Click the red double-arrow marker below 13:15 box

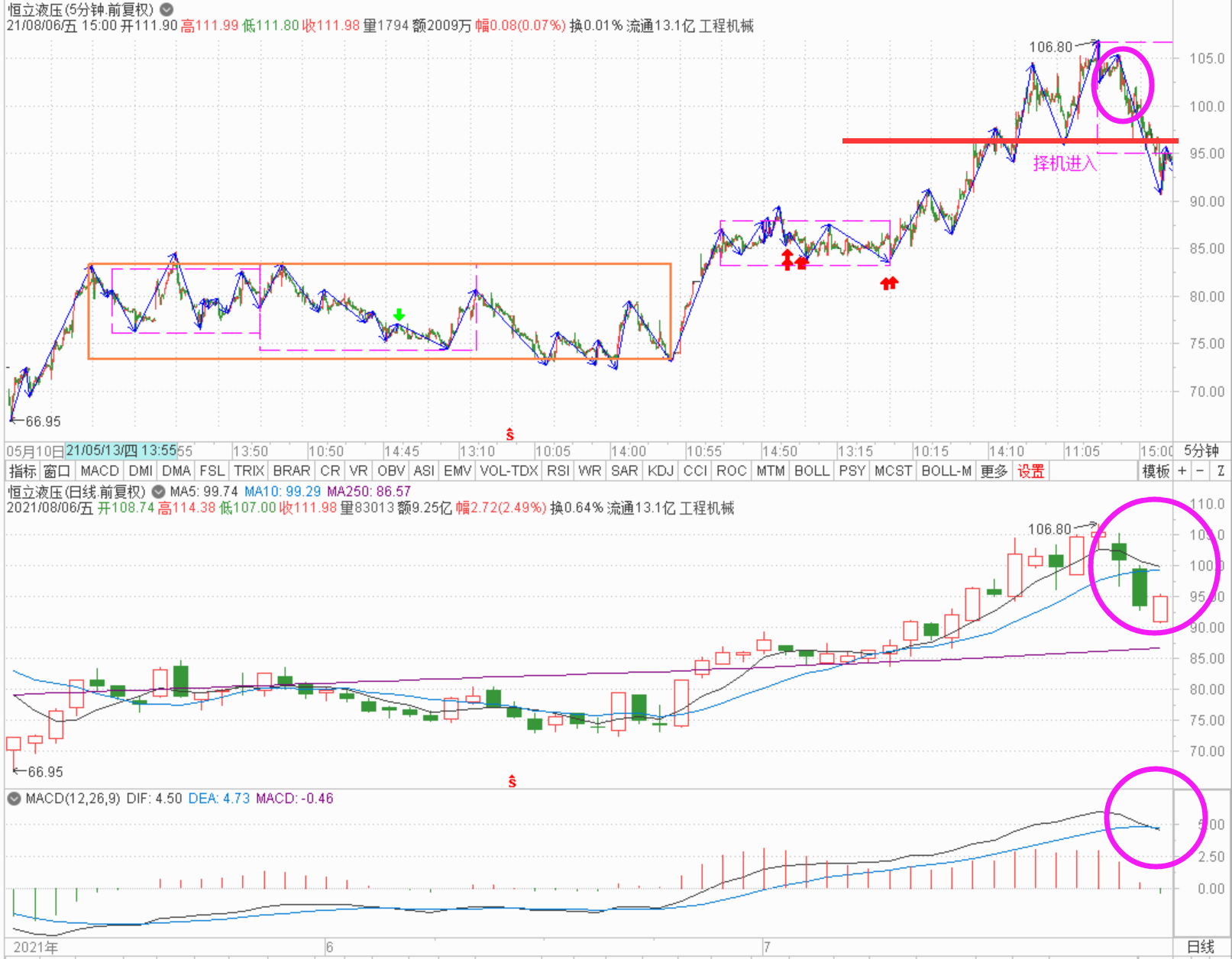[889, 283]
